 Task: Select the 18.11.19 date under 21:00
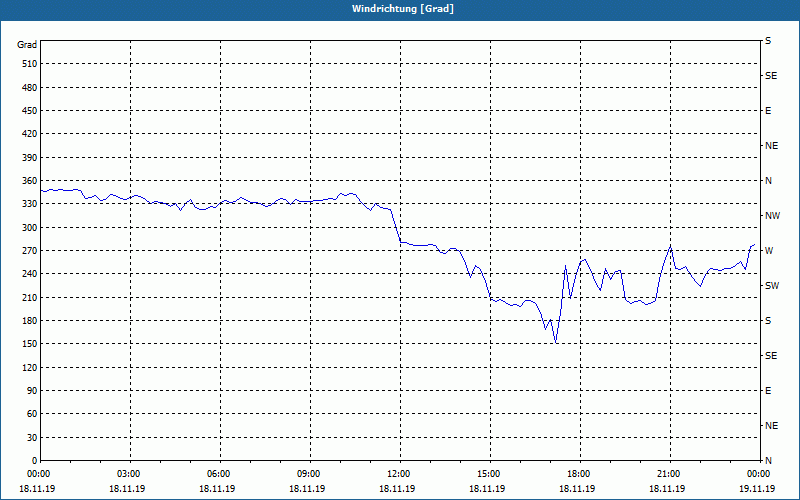pyautogui.click(x=667, y=489)
